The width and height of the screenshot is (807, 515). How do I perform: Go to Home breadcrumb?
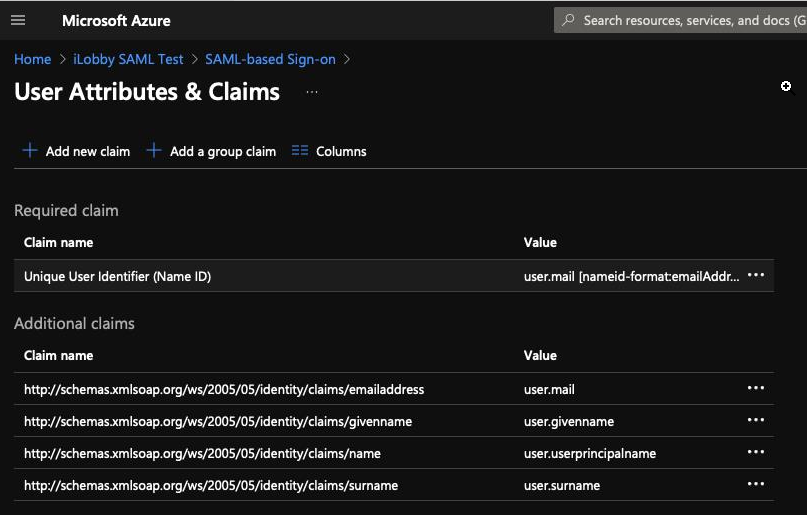(x=32, y=59)
